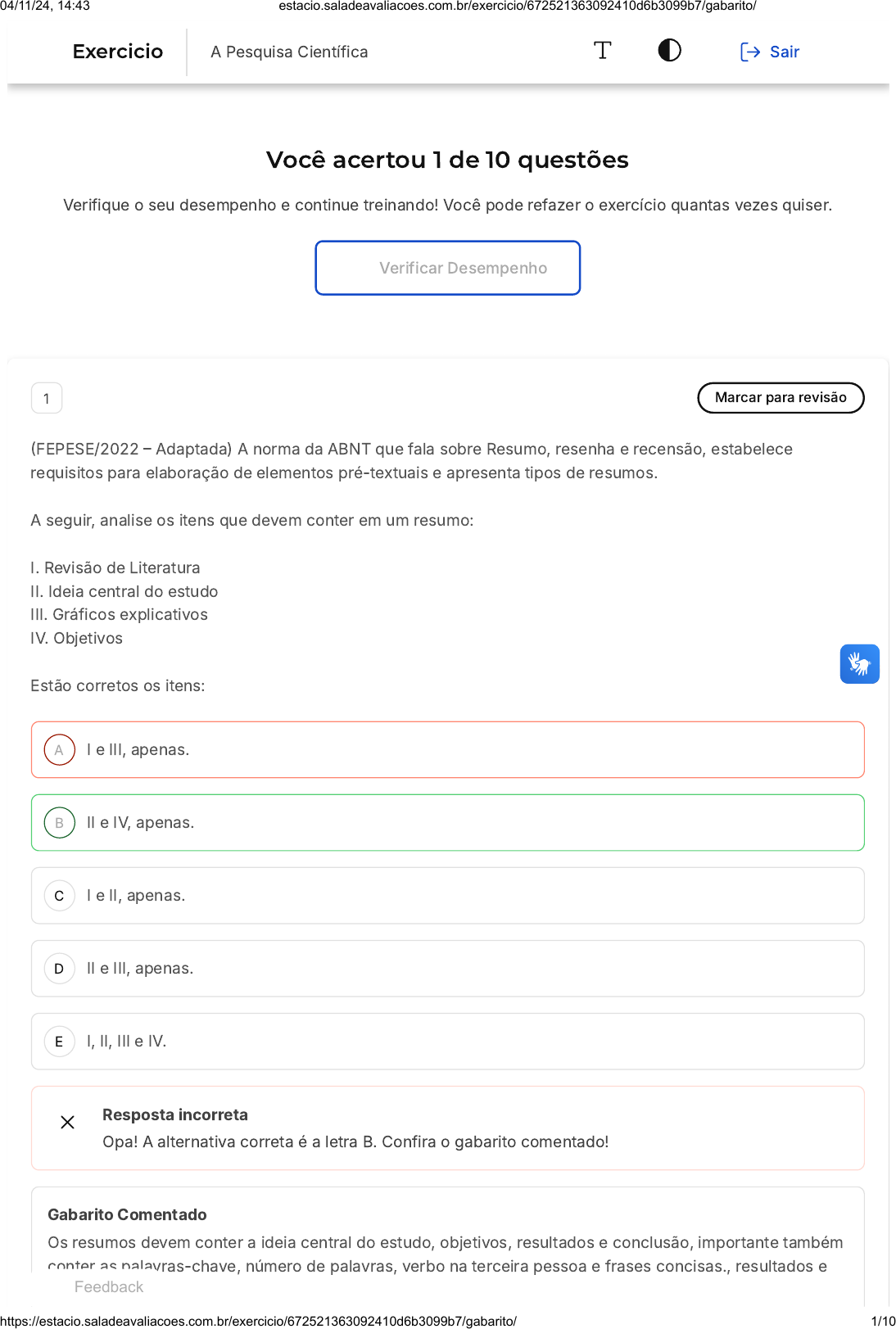Open the sign language accessibility widget
The width and height of the screenshot is (896, 1329).
tap(859, 663)
